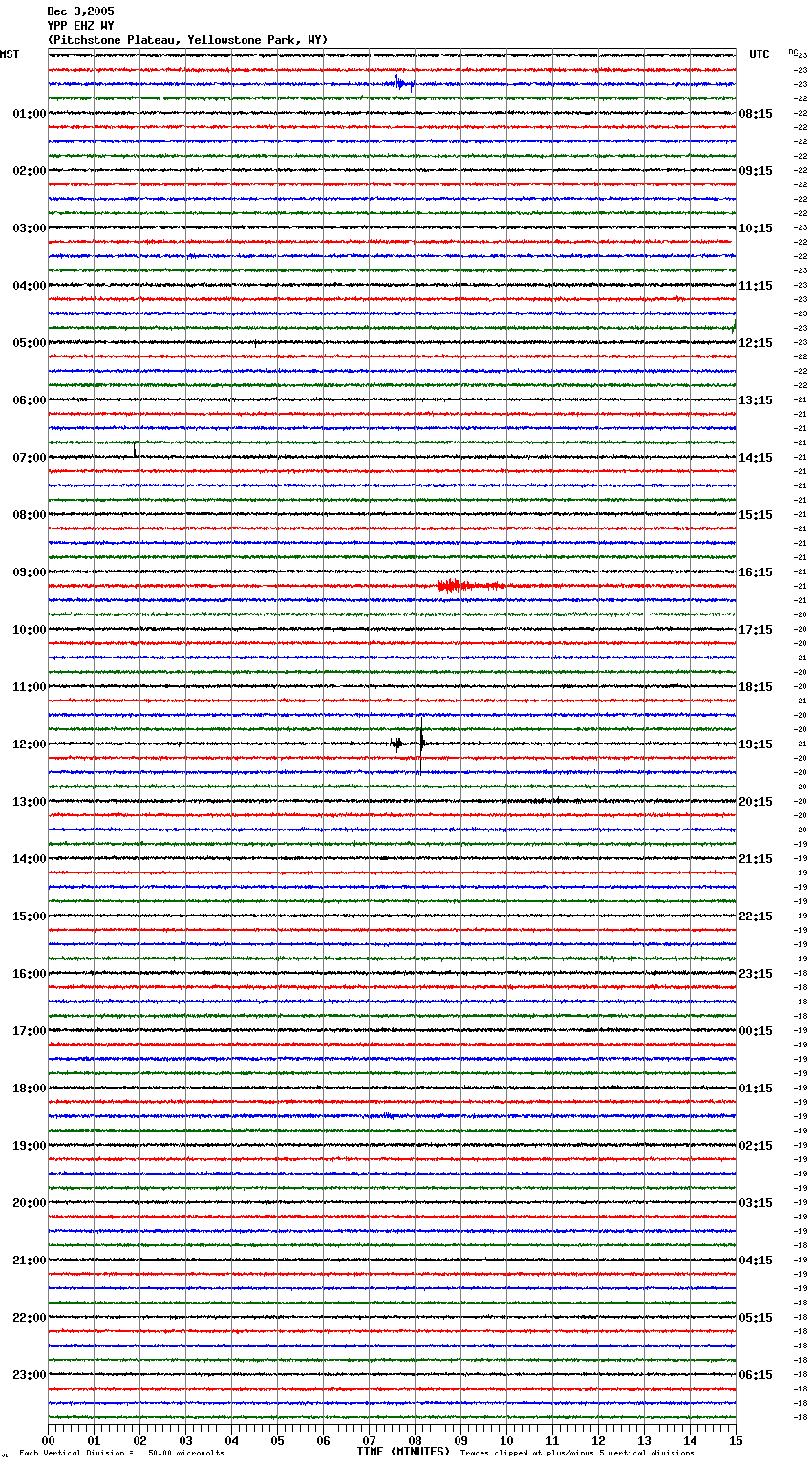Screen dimensions: 812x1466
Task: Click the MST time label "21:00"
Action: tap(30, 1261)
